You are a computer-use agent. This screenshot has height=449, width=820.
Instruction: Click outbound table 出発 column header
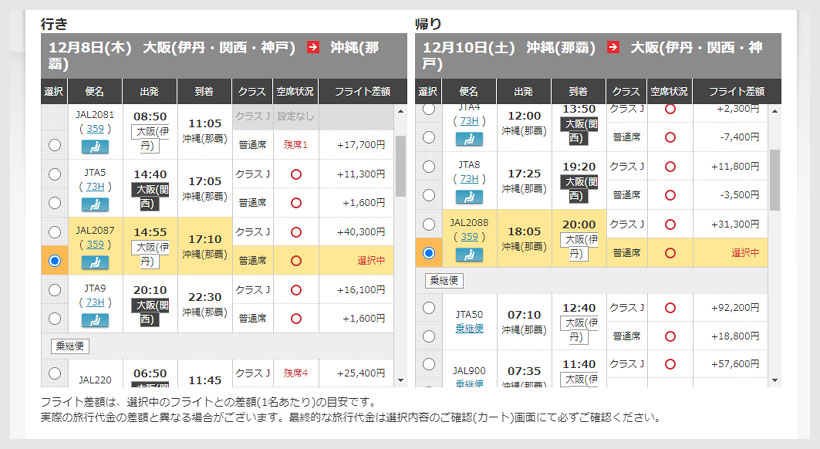click(150, 91)
